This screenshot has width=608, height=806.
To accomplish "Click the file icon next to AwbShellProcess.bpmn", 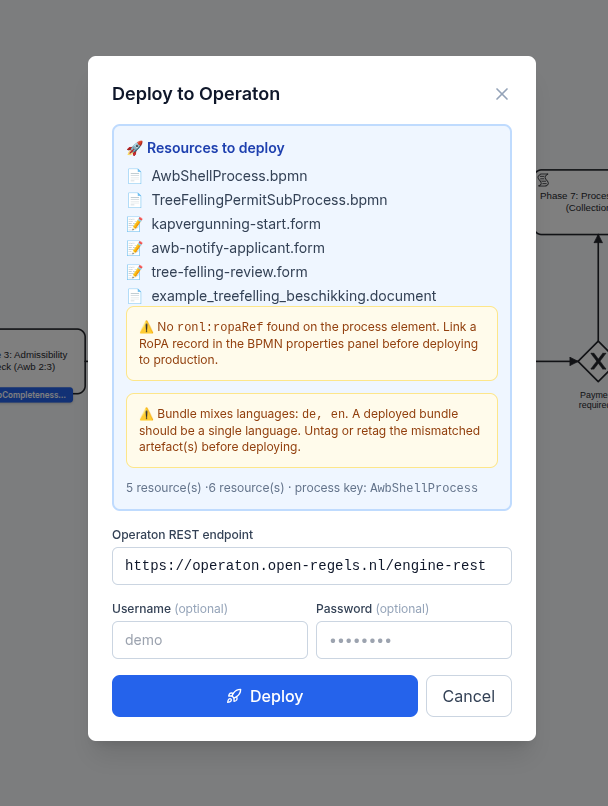I will tap(135, 176).
